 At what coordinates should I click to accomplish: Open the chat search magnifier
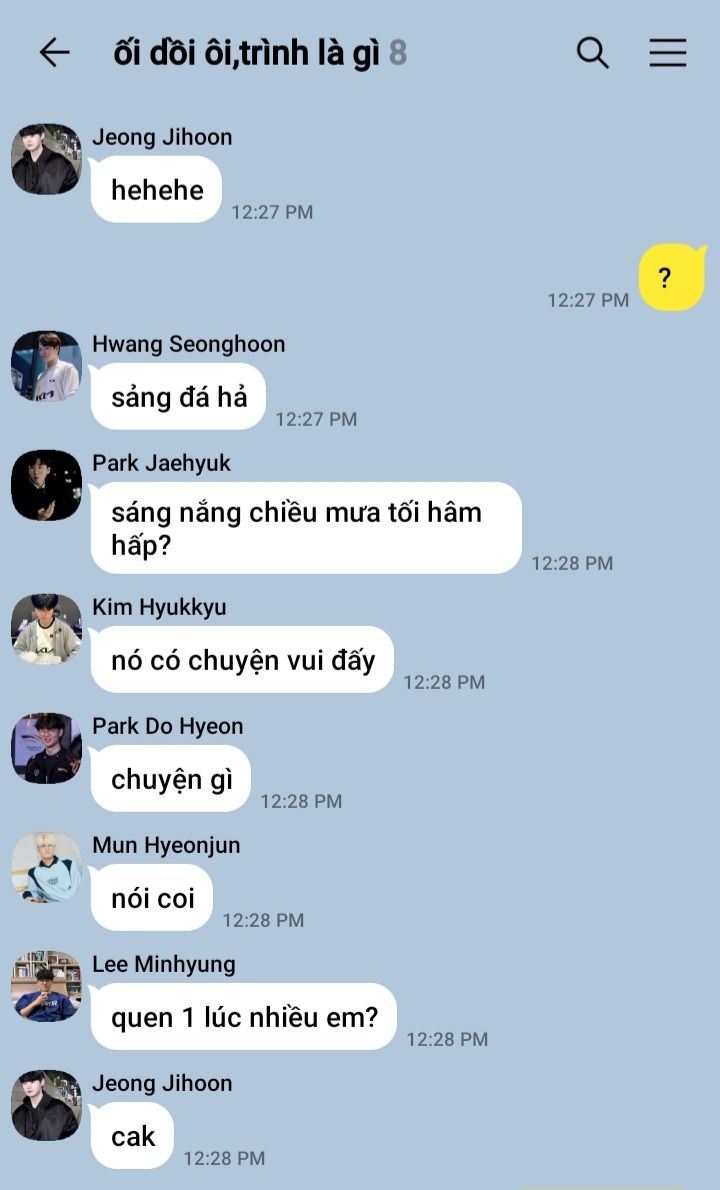tap(593, 53)
